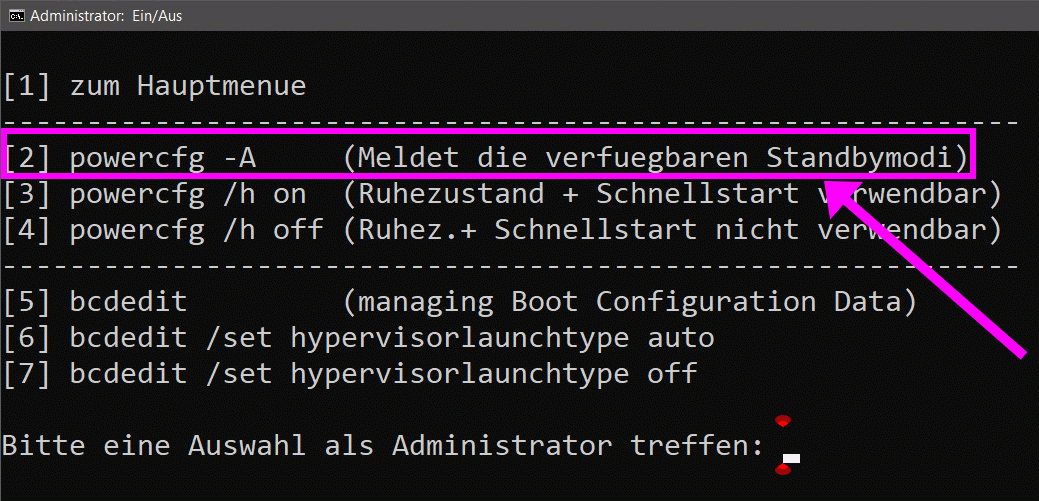Select the [6] hypervisorlaunchtype auto line

tap(358, 338)
